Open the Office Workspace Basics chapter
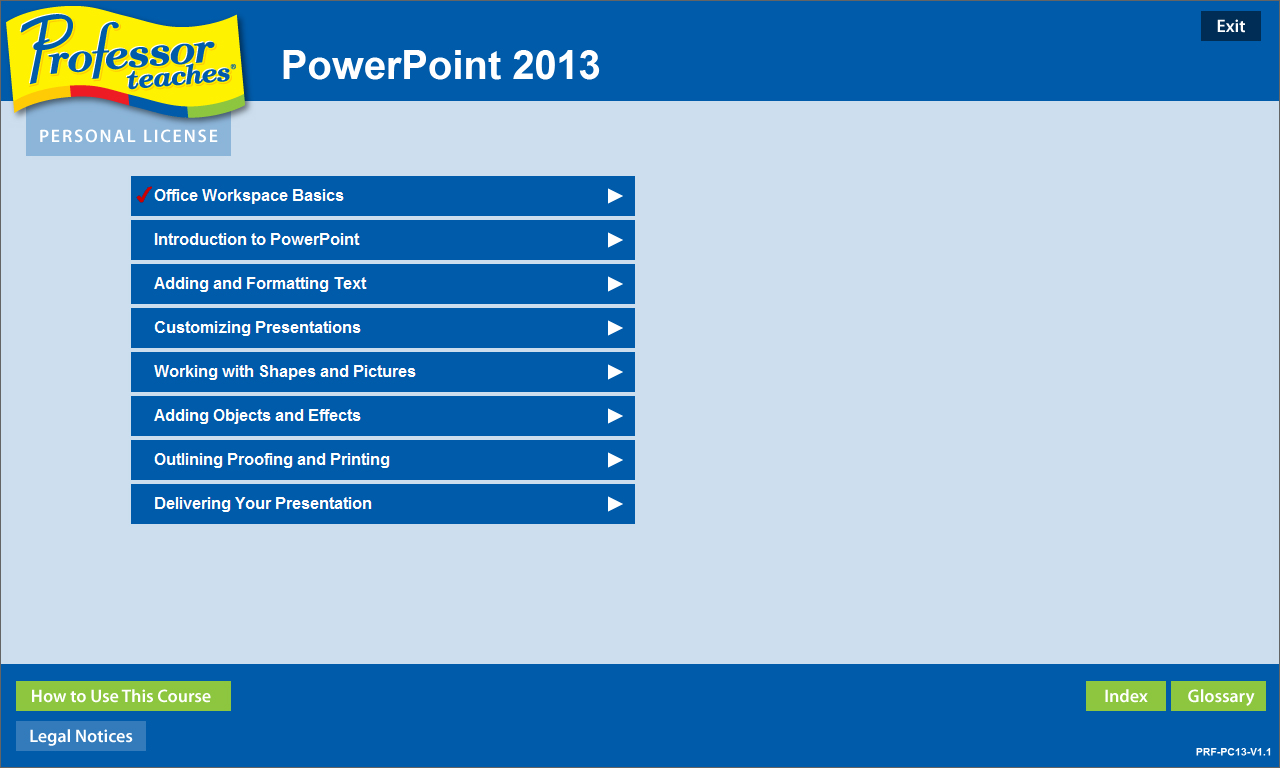Screen dimensions: 1280x768 383,196
